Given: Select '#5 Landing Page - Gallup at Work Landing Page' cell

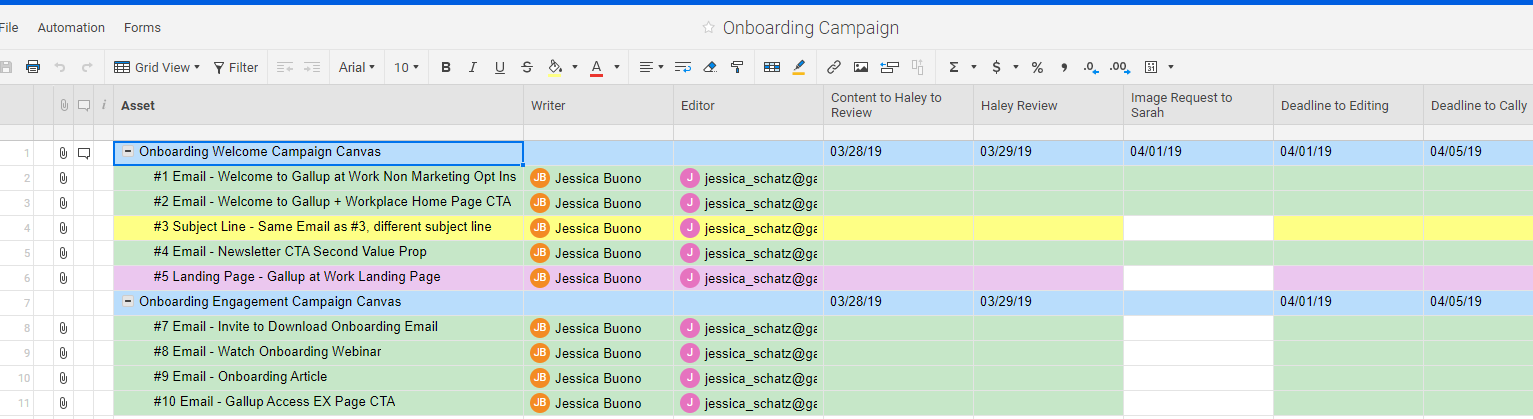Looking at the screenshot, I should (x=318, y=278).
